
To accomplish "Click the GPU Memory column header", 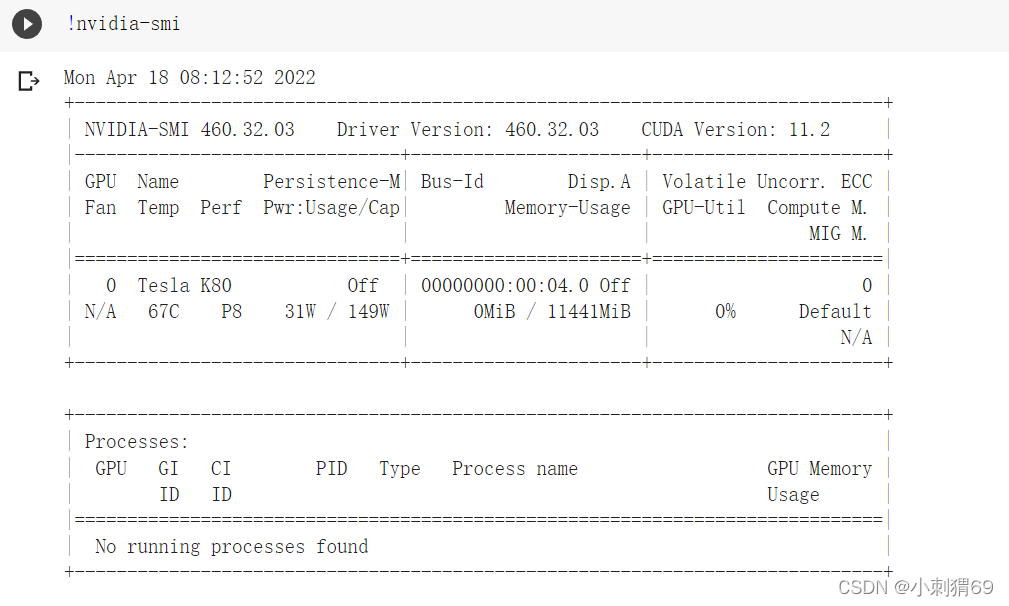I will click(x=820, y=469).
